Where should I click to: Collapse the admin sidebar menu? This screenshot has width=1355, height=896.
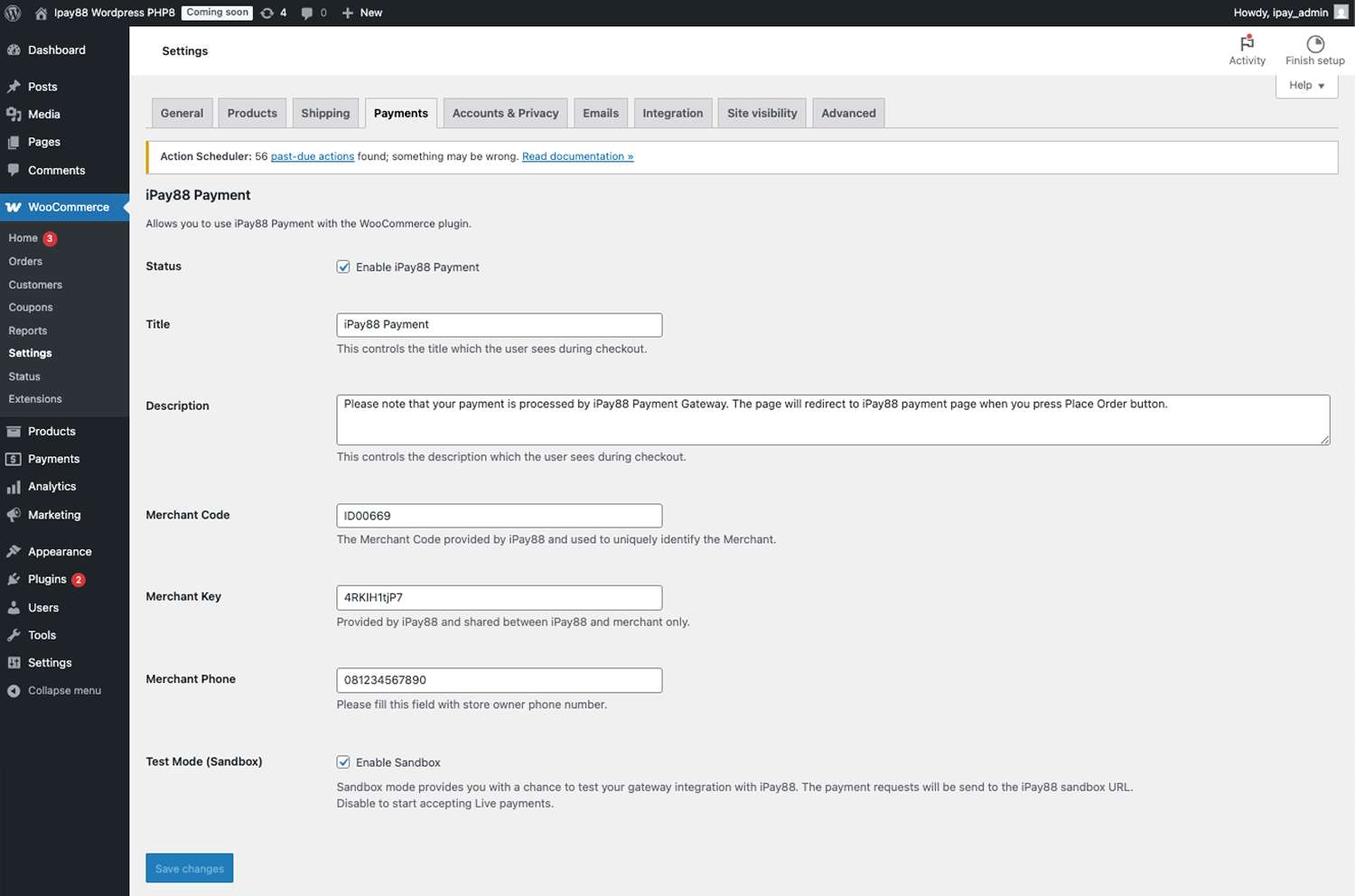point(64,690)
